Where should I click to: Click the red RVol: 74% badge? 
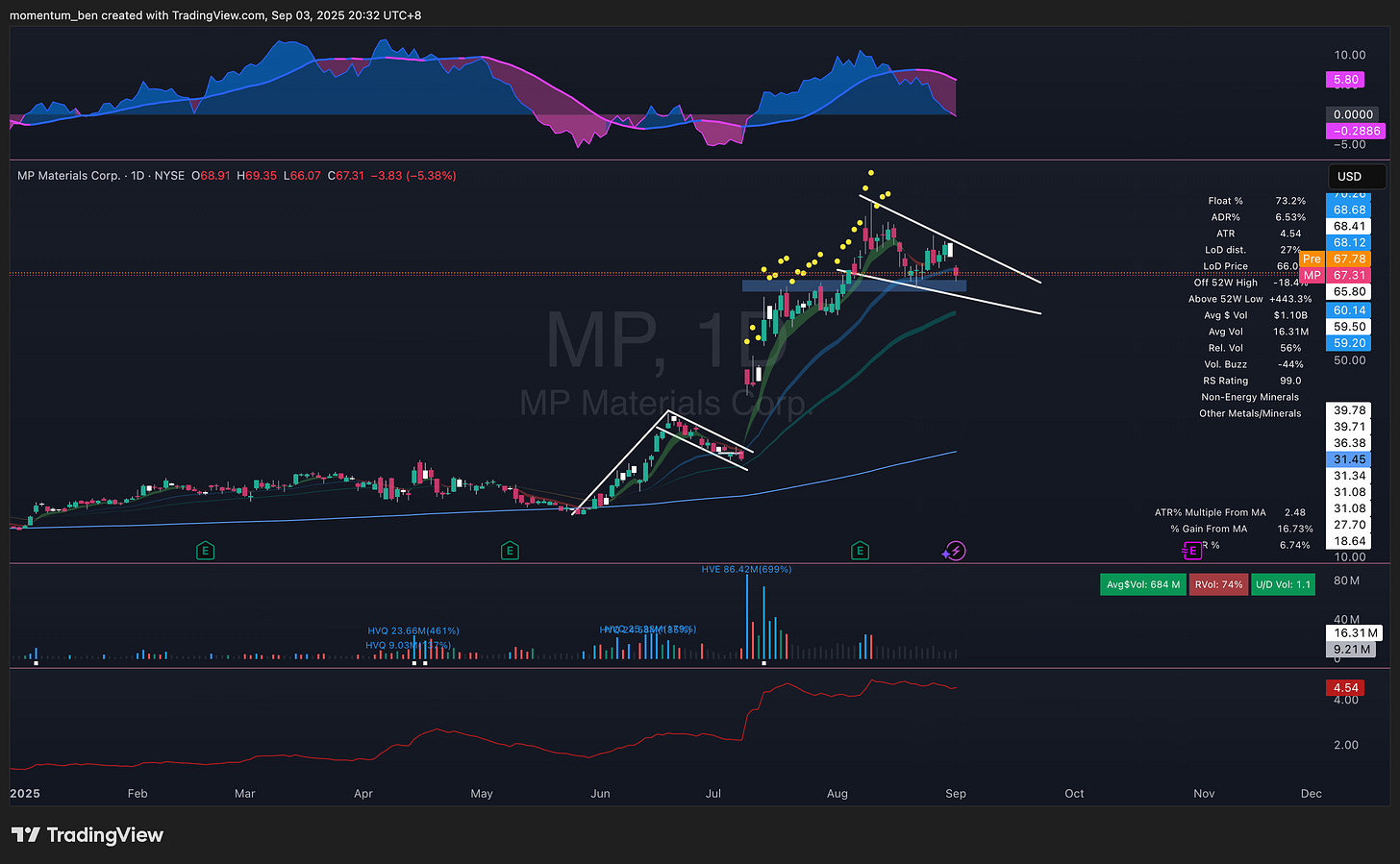point(1219,584)
